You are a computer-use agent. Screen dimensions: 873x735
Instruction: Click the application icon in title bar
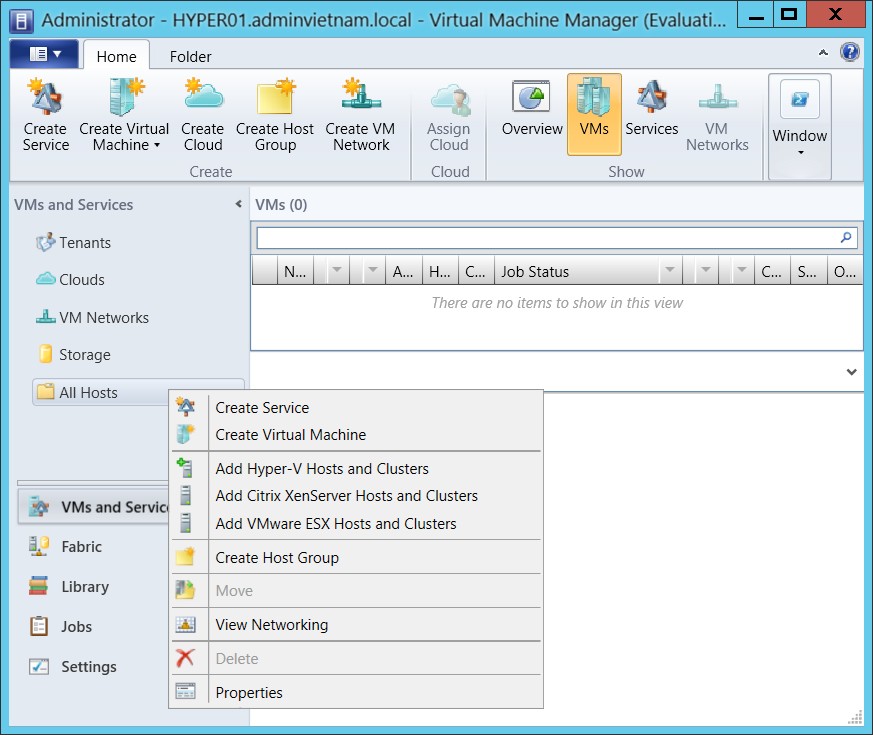click(x=21, y=21)
